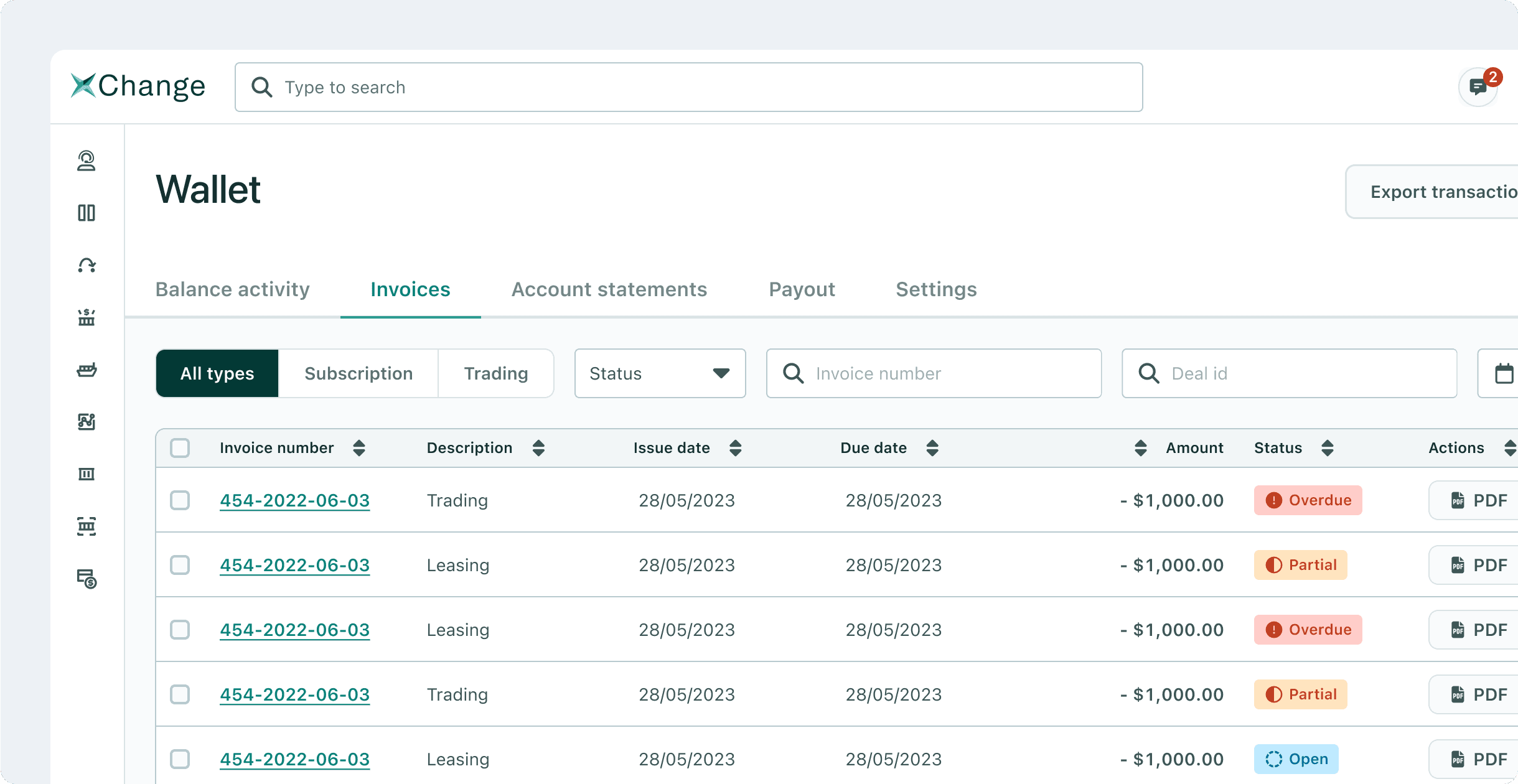Screen dimensions: 1518x784
Task: Click the Wallet page heading
Action: tap(208, 190)
